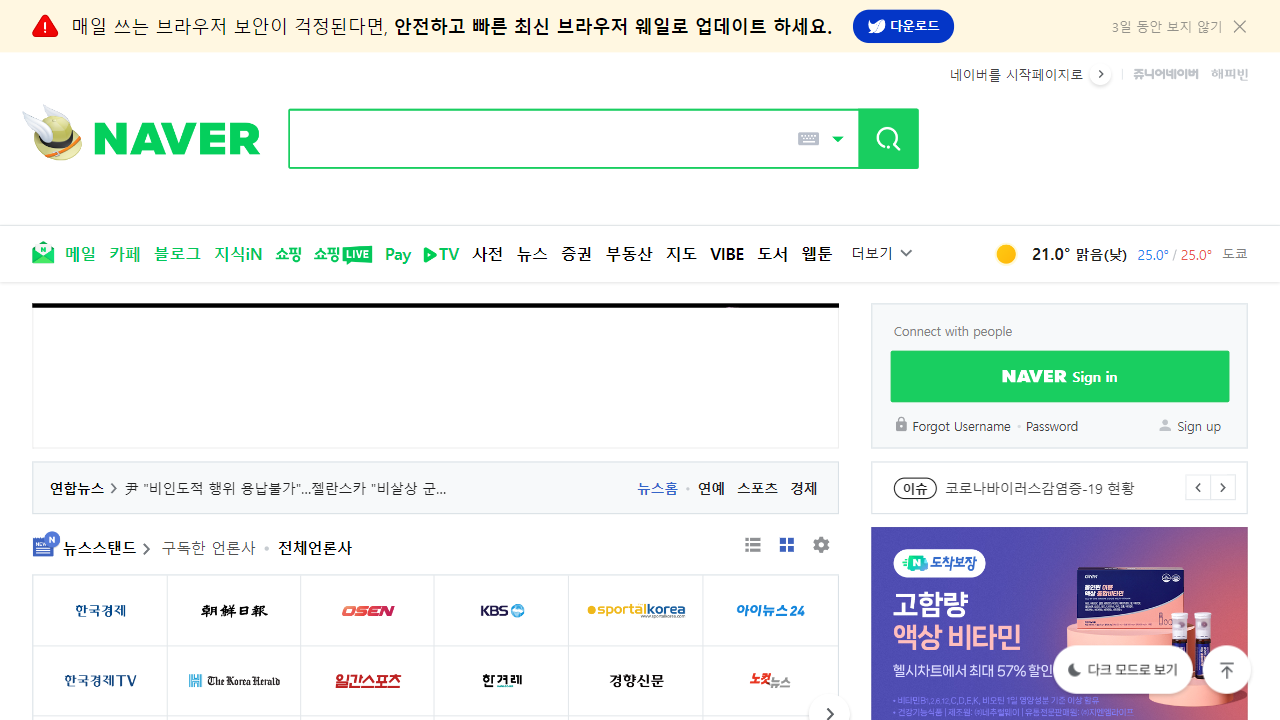This screenshot has height=720, width=1280.
Task: Open 블로그 menu
Action: [x=177, y=254]
